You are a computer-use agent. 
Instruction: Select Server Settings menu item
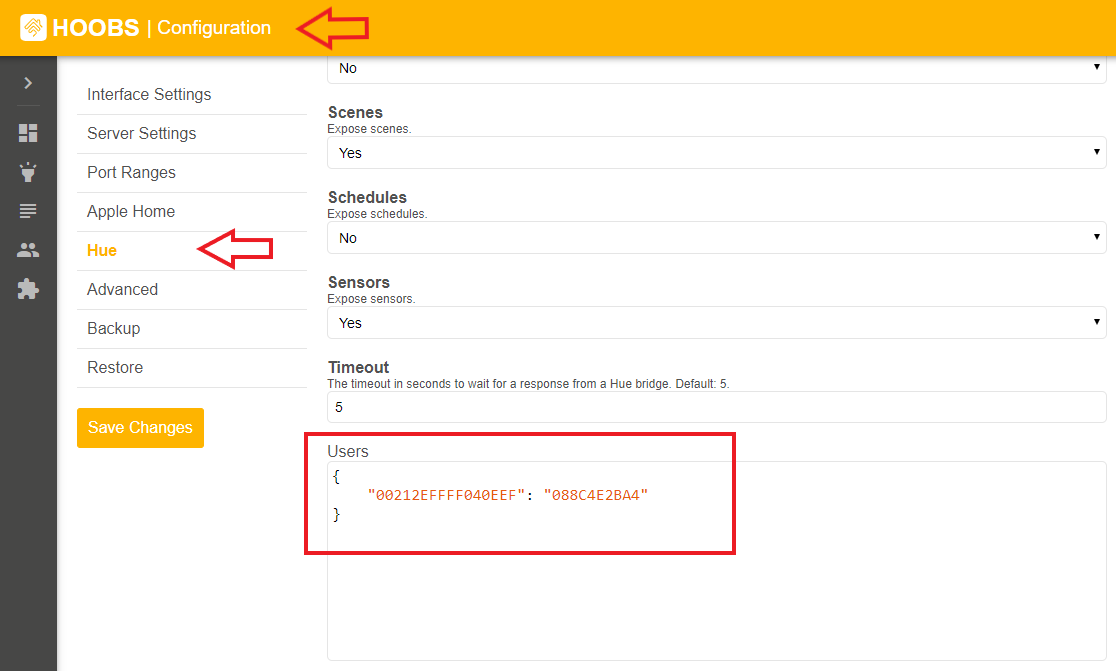coord(191,134)
